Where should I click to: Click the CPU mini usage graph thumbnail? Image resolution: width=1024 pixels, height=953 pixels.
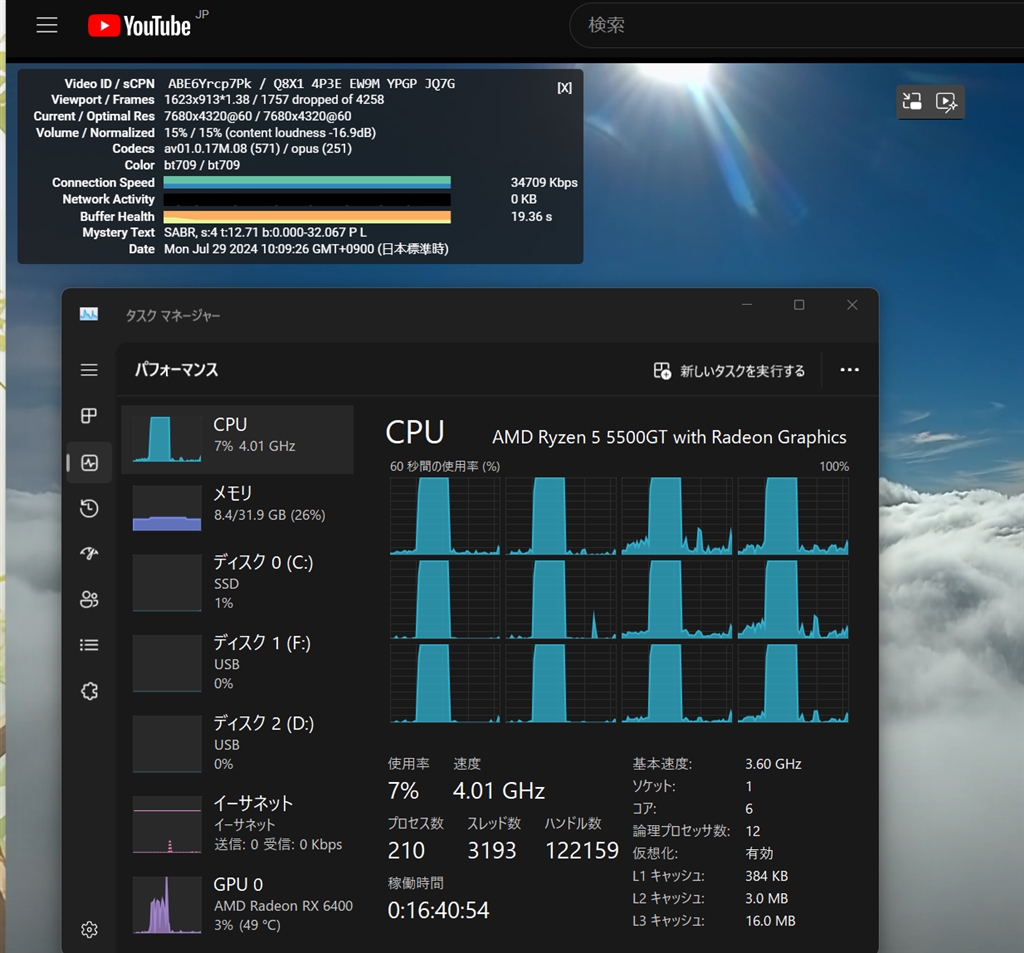coord(167,439)
